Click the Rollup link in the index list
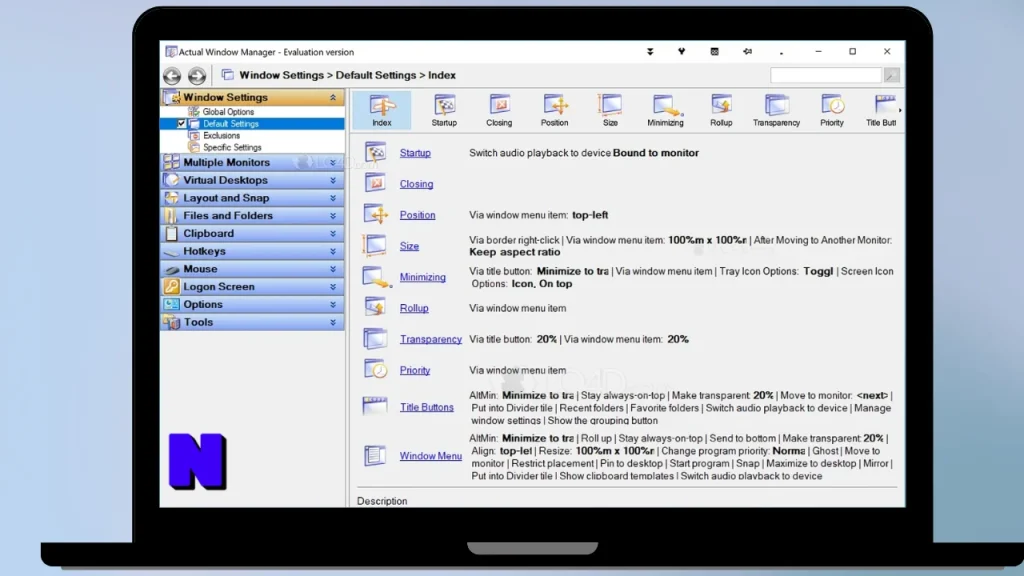The height and width of the screenshot is (576, 1024). 414,308
